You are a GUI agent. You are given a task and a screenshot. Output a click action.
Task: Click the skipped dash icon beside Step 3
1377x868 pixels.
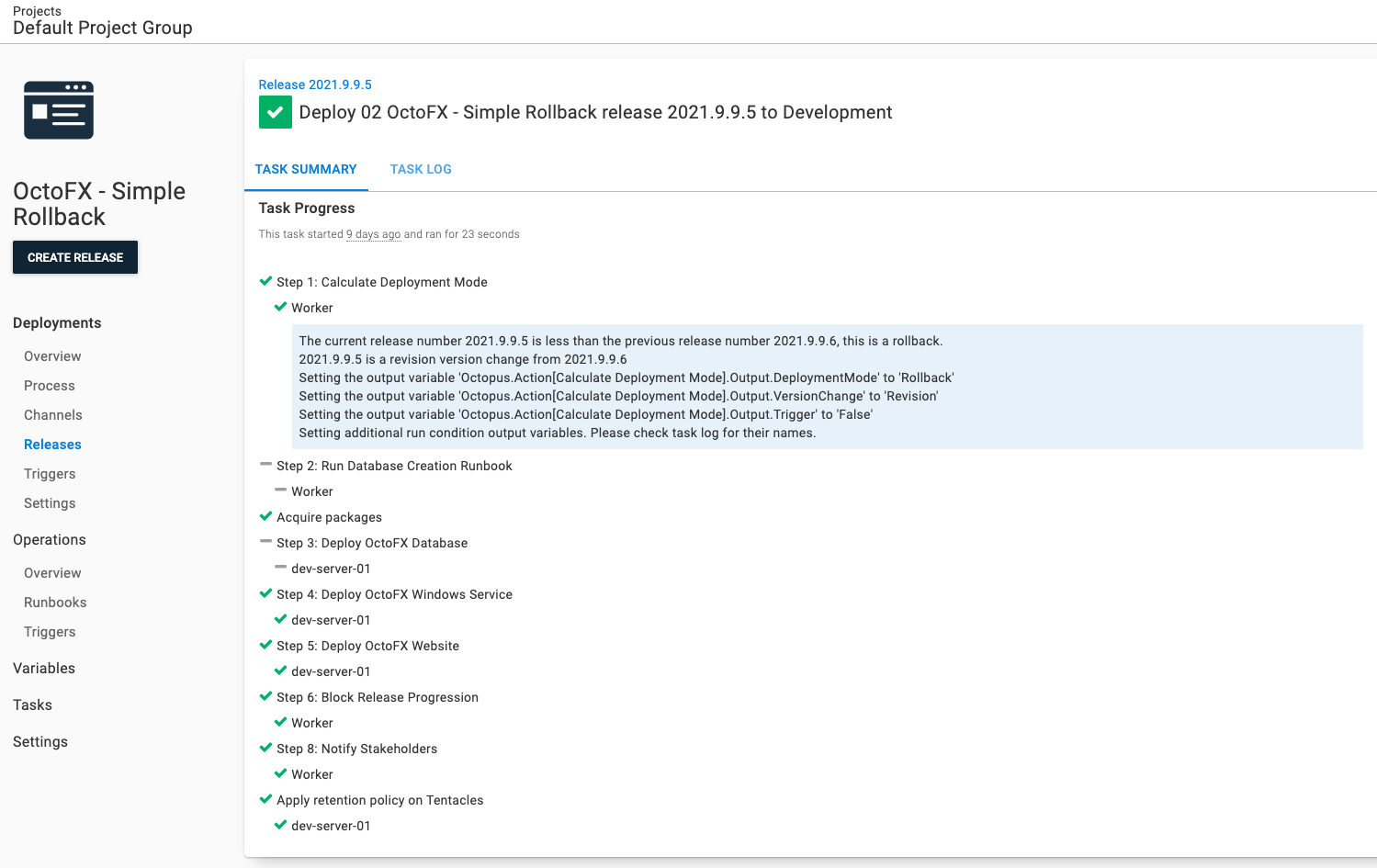coord(266,542)
